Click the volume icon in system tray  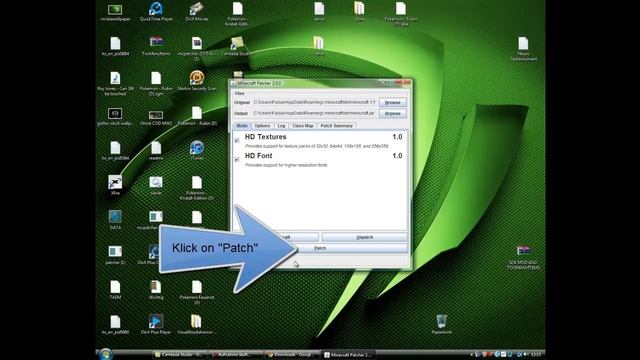click(x=525, y=355)
